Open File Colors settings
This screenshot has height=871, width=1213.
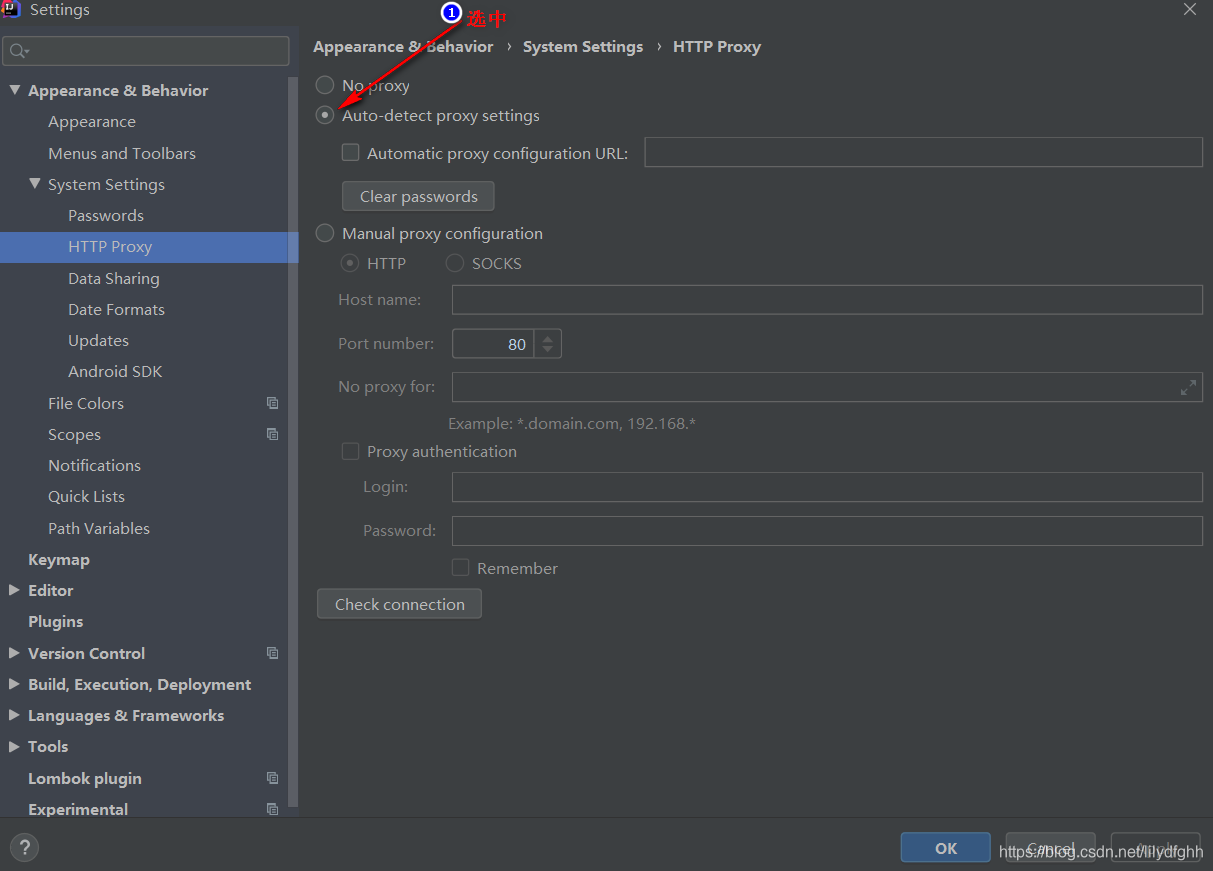tap(86, 403)
